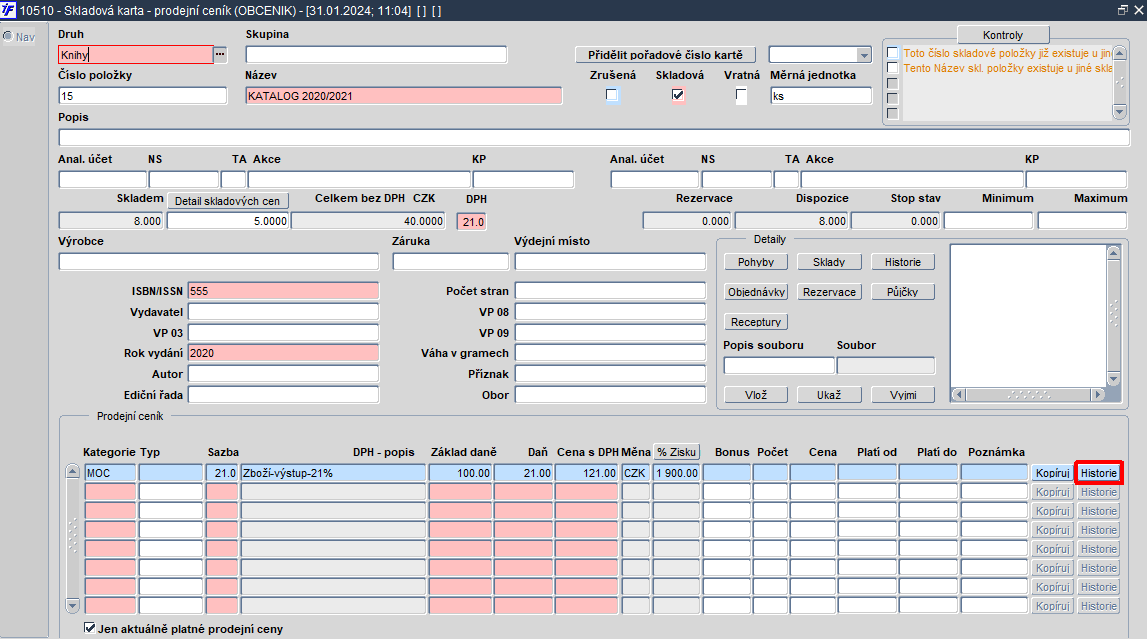Click Kopíruj in the MOC row
Viewport: 1147px width, 639px height.
[x=1052, y=472]
